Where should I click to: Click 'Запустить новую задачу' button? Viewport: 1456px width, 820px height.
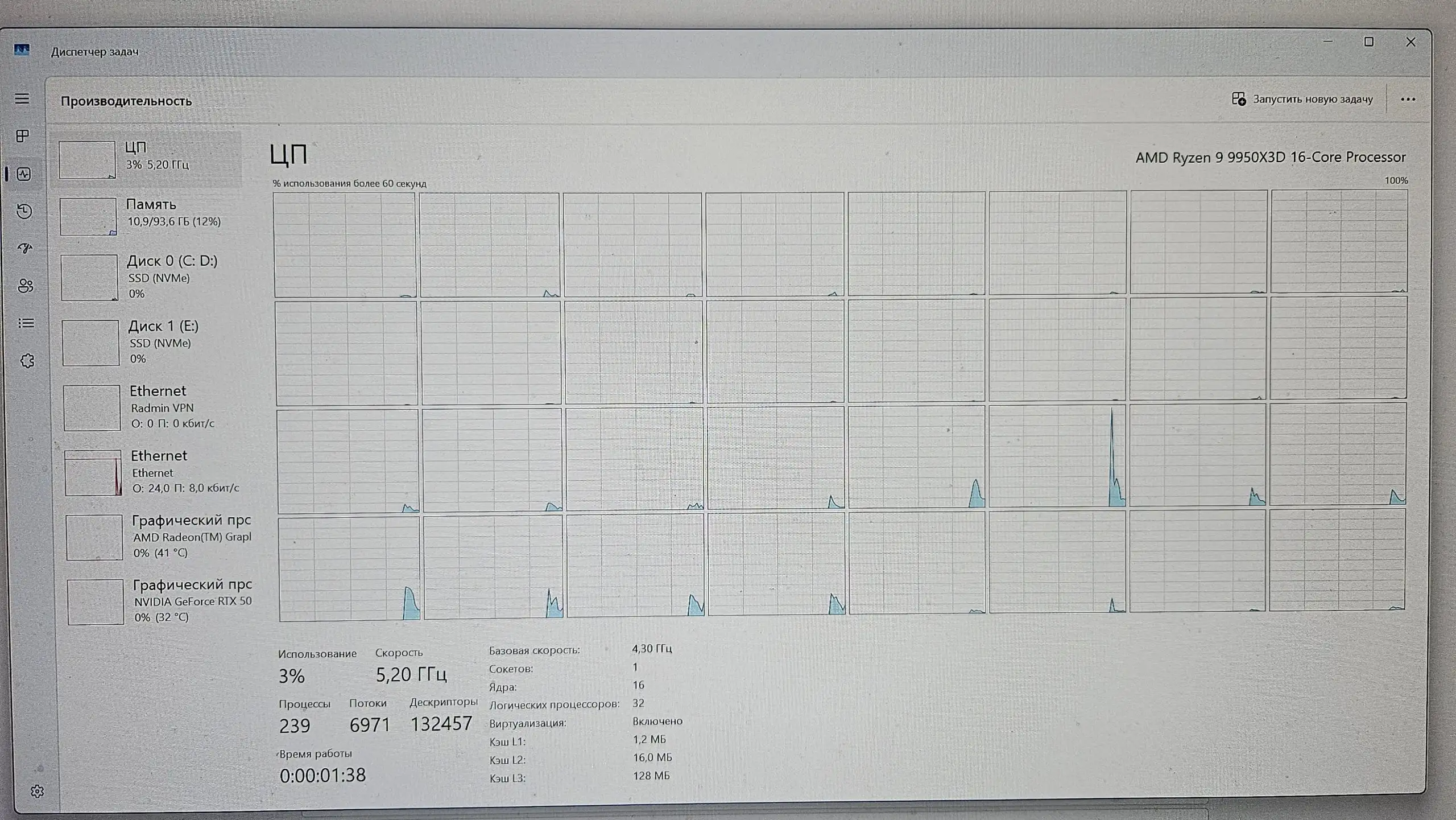pos(1302,99)
